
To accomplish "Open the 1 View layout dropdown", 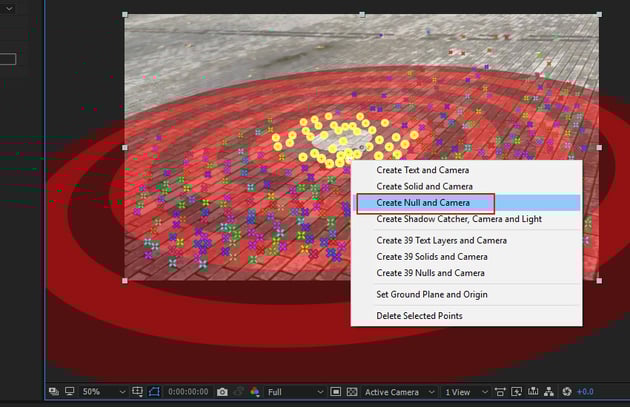I will (466, 392).
